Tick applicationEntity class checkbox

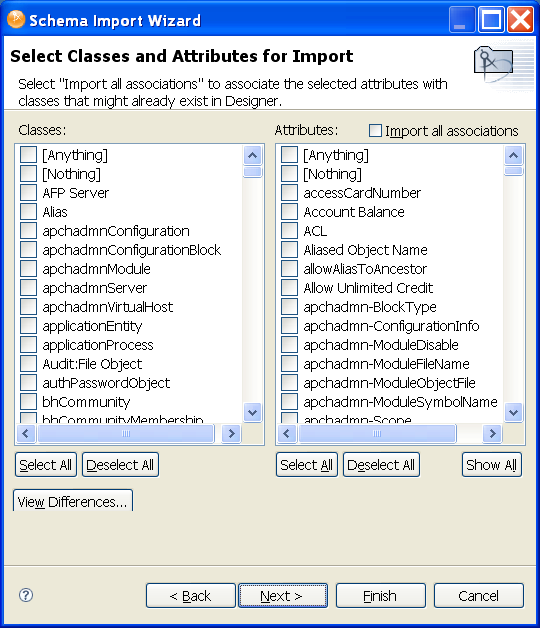point(28,326)
